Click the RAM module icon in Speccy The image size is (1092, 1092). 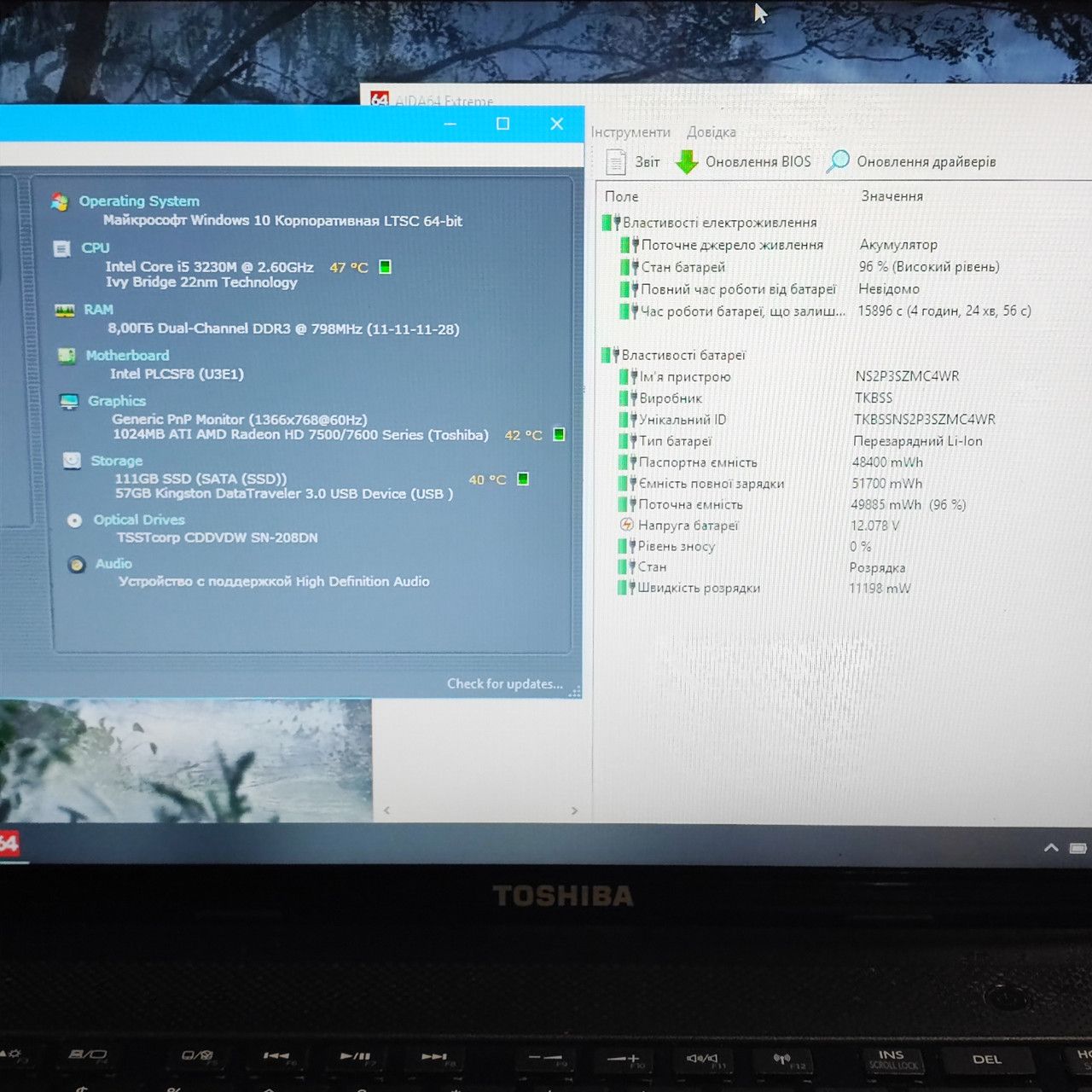coord(65,311)
